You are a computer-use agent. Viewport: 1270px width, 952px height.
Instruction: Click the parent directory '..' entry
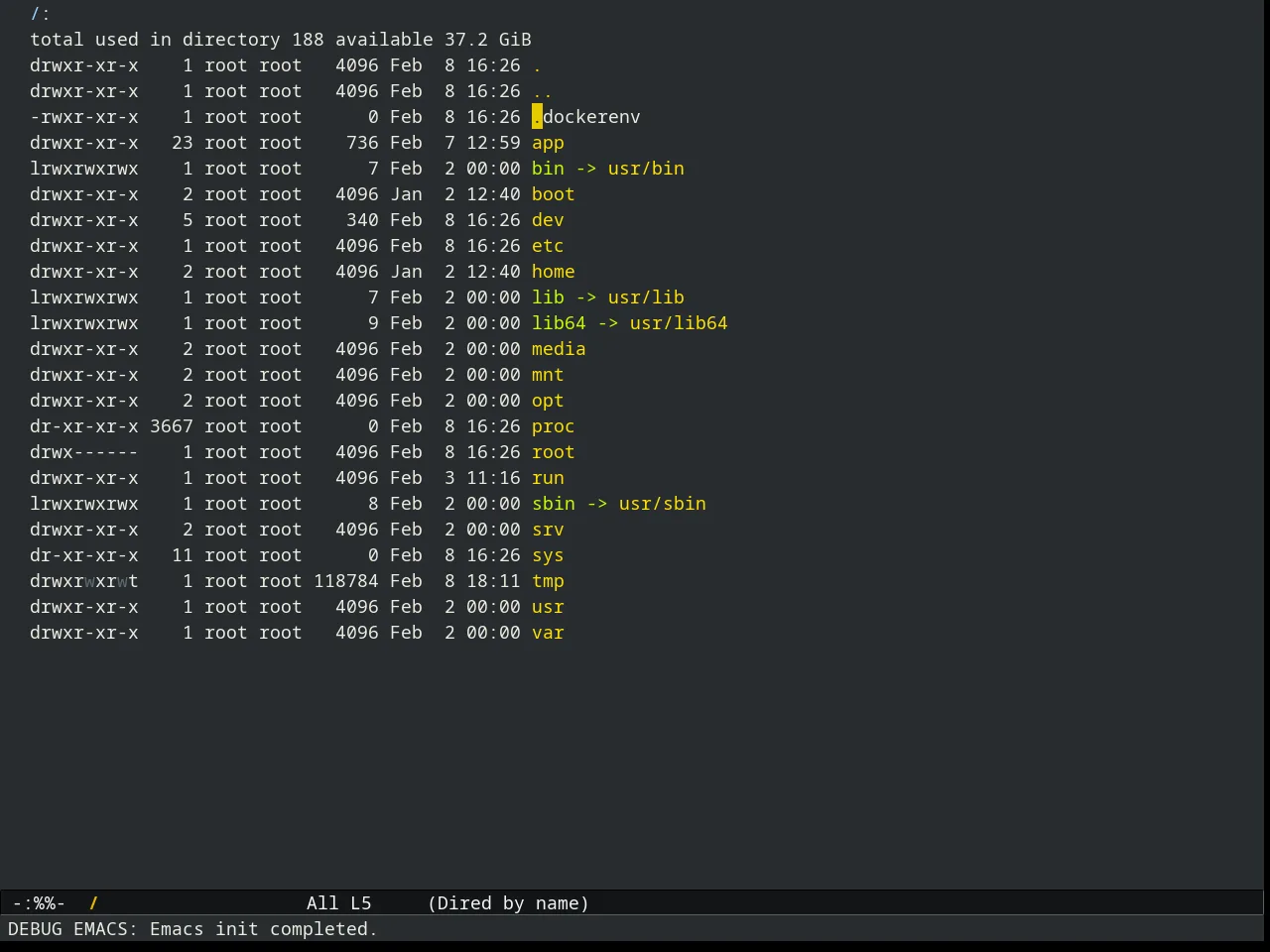(x=543, y=91)
